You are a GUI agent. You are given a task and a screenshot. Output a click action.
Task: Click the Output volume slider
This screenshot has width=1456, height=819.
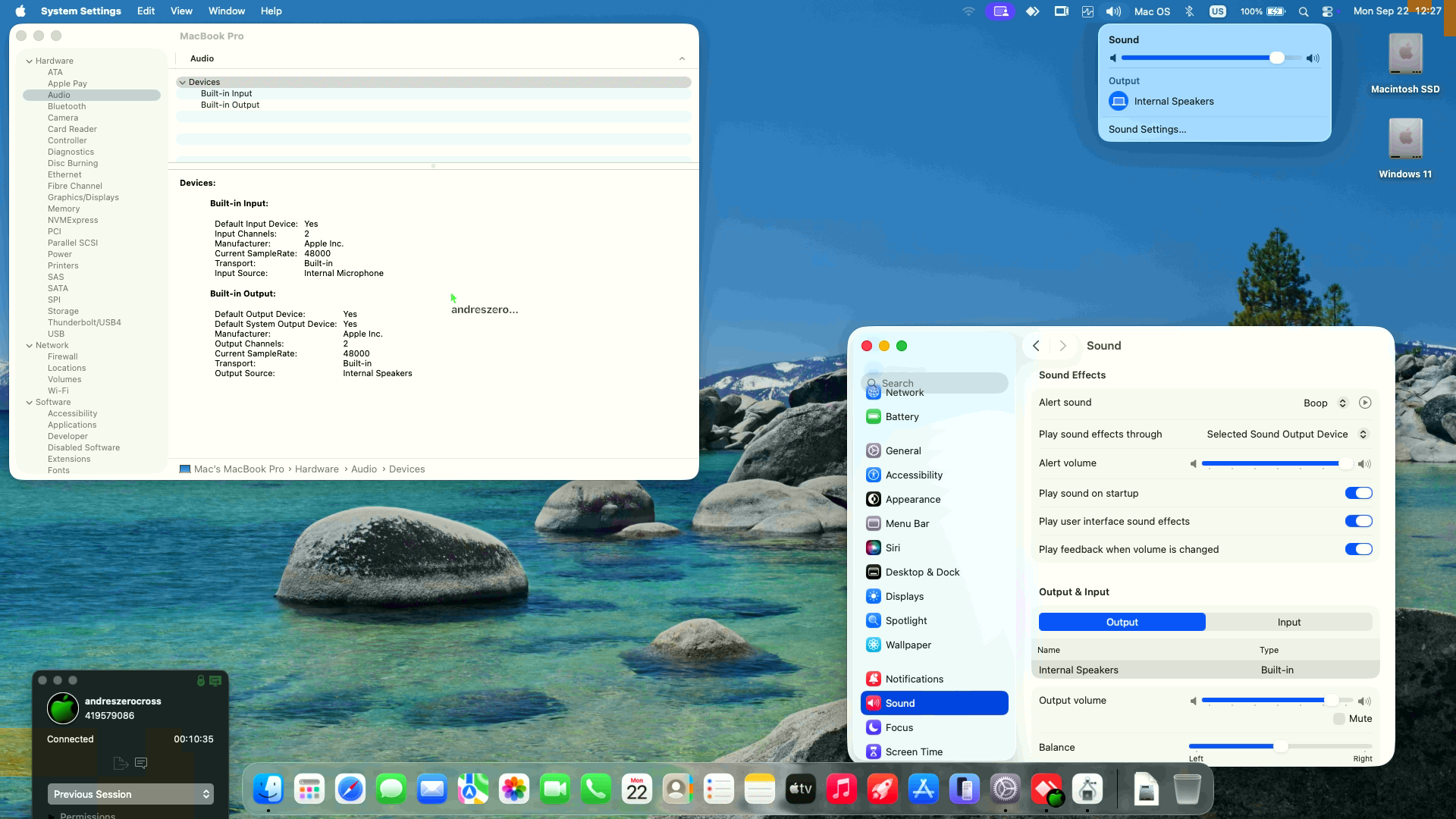pyautogui.click(x=1277, y=701)
